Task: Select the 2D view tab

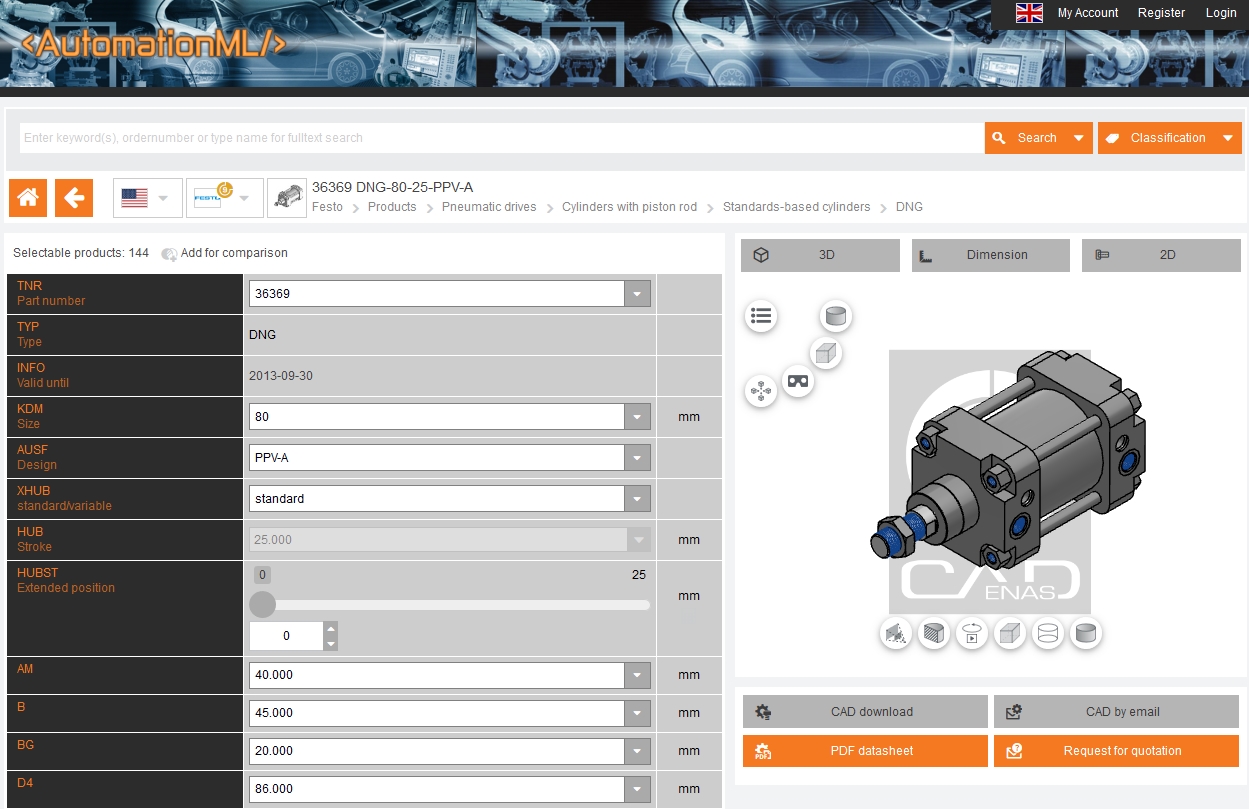Action: click(x=1160, y=255)
